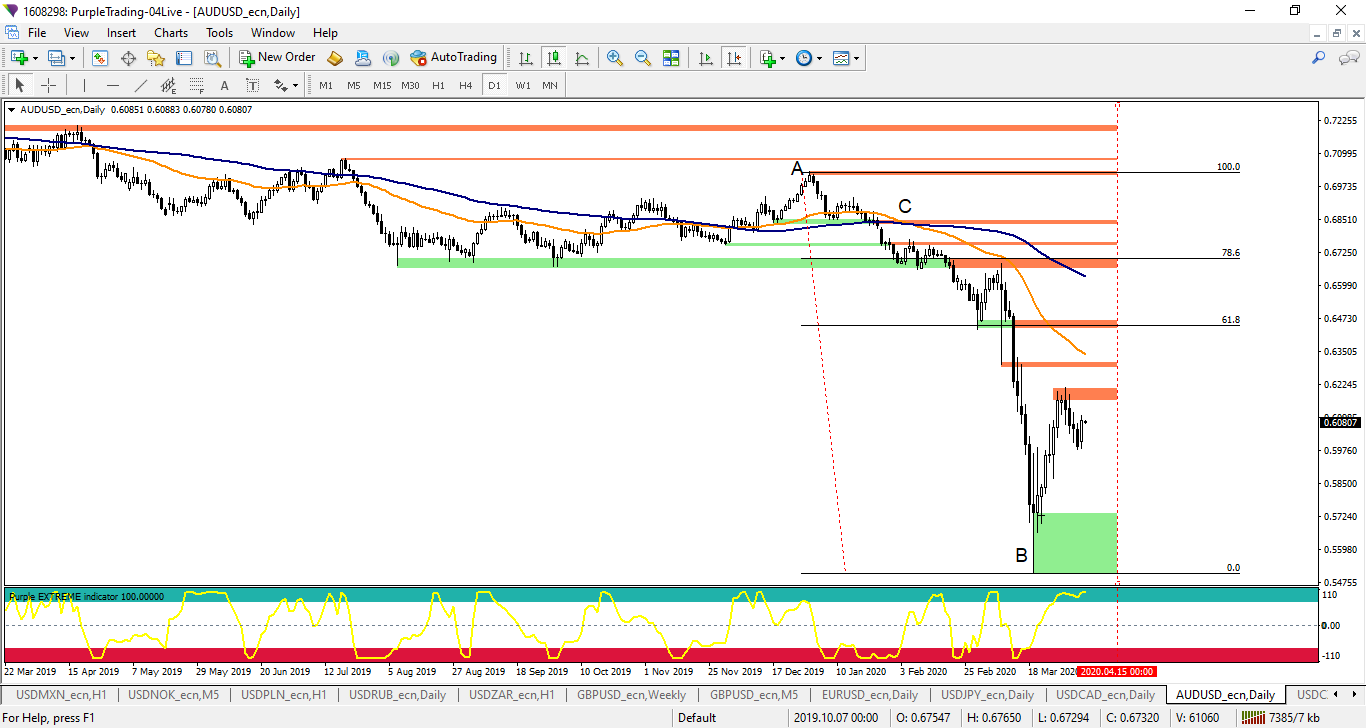Open the Profiles icon
1366x728 pixels.
[56, 58]
